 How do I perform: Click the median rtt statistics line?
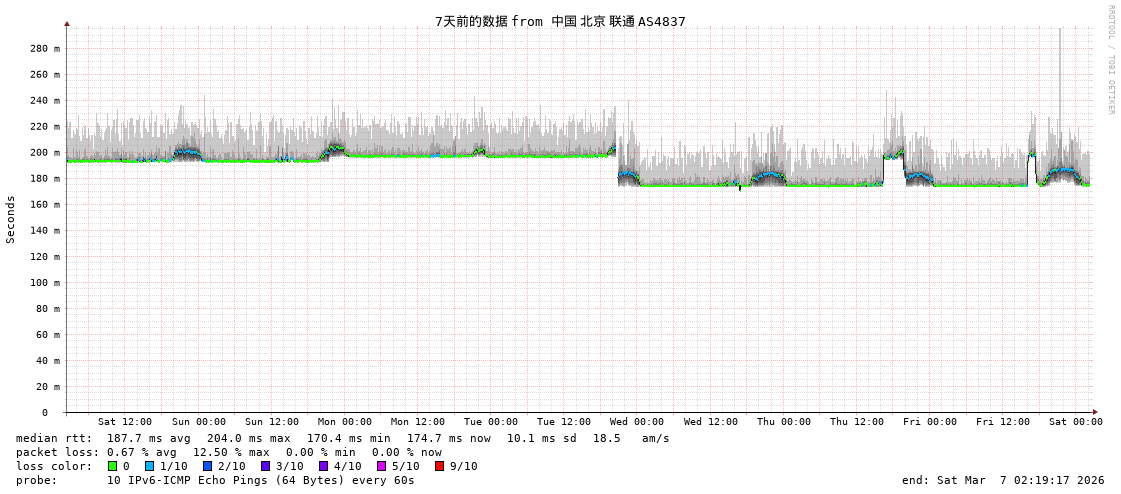[342, 438]
